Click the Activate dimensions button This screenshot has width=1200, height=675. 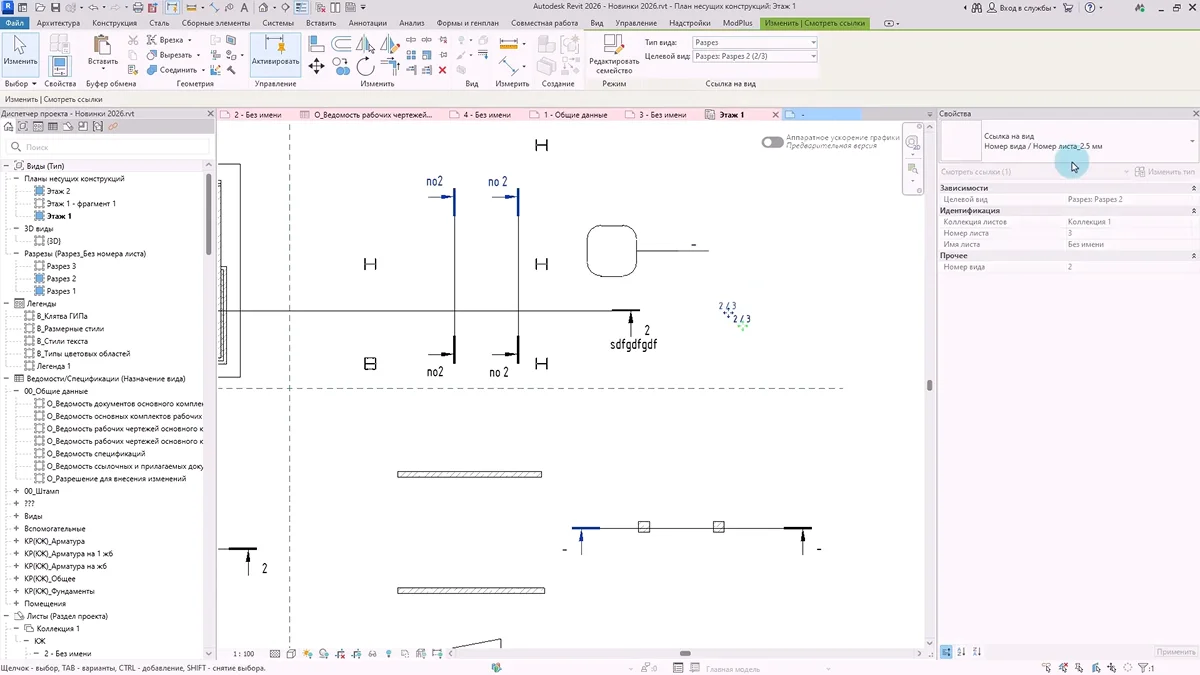click(x=275, y=52)
